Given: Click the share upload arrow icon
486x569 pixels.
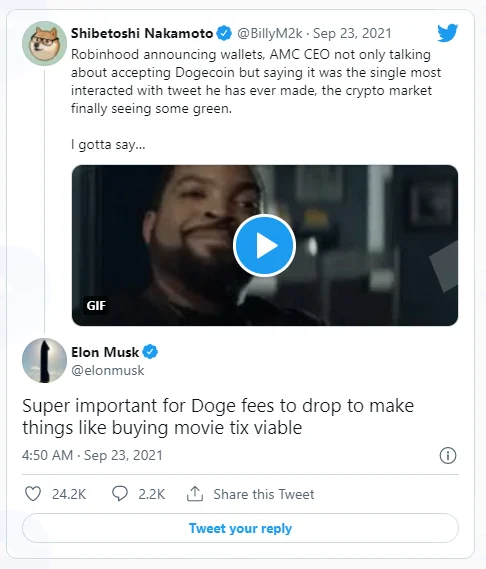Looking at the screenshot, I should [x=195, y=494].
